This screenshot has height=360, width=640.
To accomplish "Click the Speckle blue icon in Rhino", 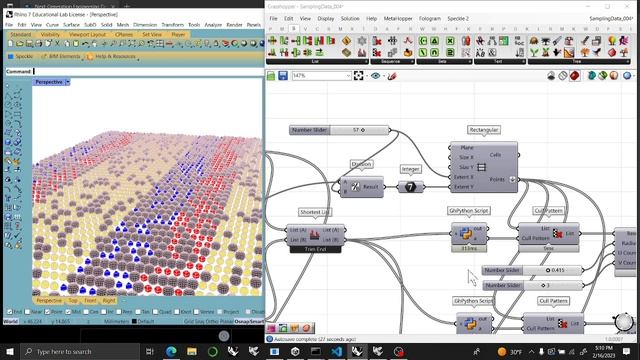I will [11, 56].
